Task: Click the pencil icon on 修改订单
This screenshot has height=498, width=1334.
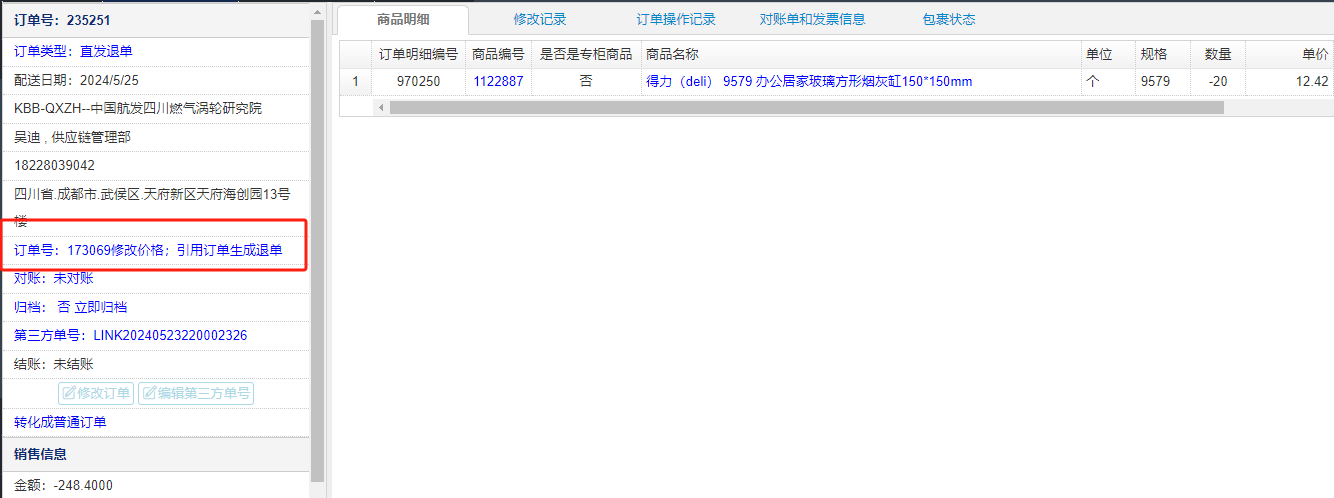Action: click(69, 393)
